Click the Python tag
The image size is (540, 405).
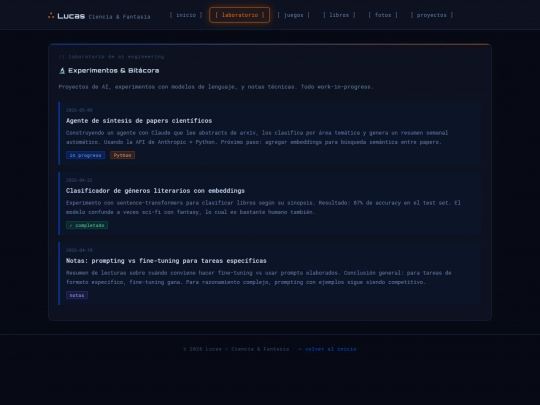click(123, 155)
